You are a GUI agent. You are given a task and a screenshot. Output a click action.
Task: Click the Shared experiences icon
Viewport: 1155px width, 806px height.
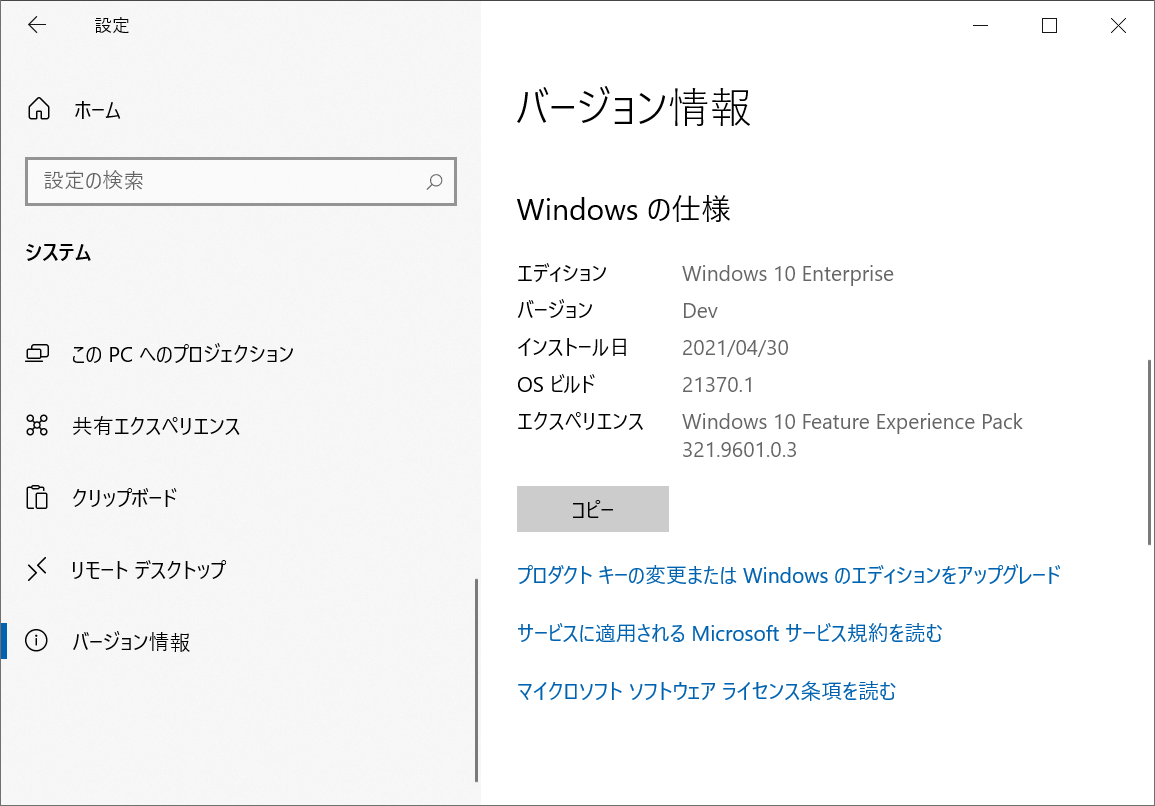click(x=38, y=426)
